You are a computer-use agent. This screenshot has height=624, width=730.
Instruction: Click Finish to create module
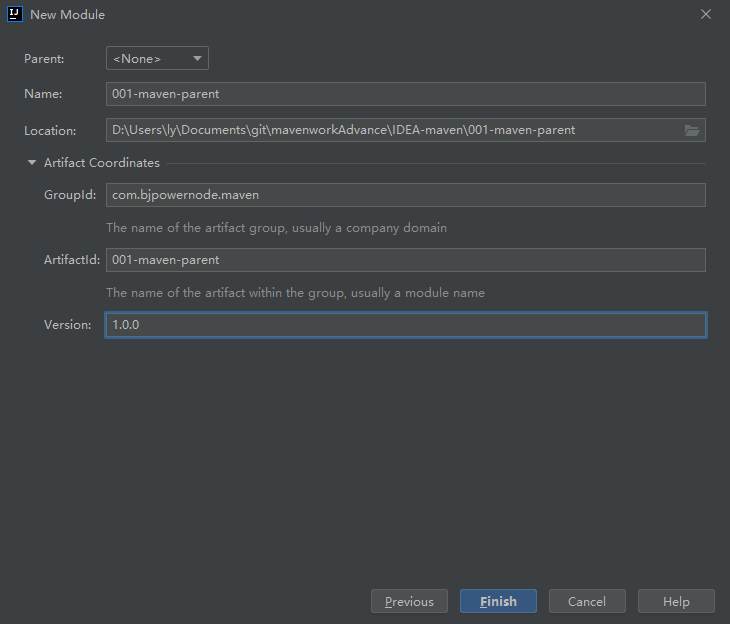pos(498,601)
